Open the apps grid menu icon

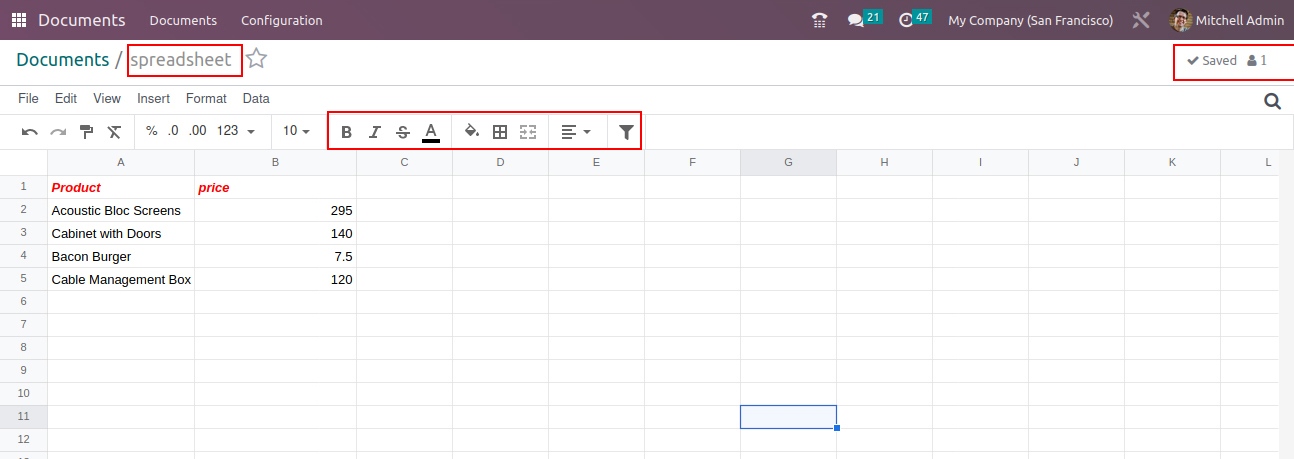(x=19, y=20)
